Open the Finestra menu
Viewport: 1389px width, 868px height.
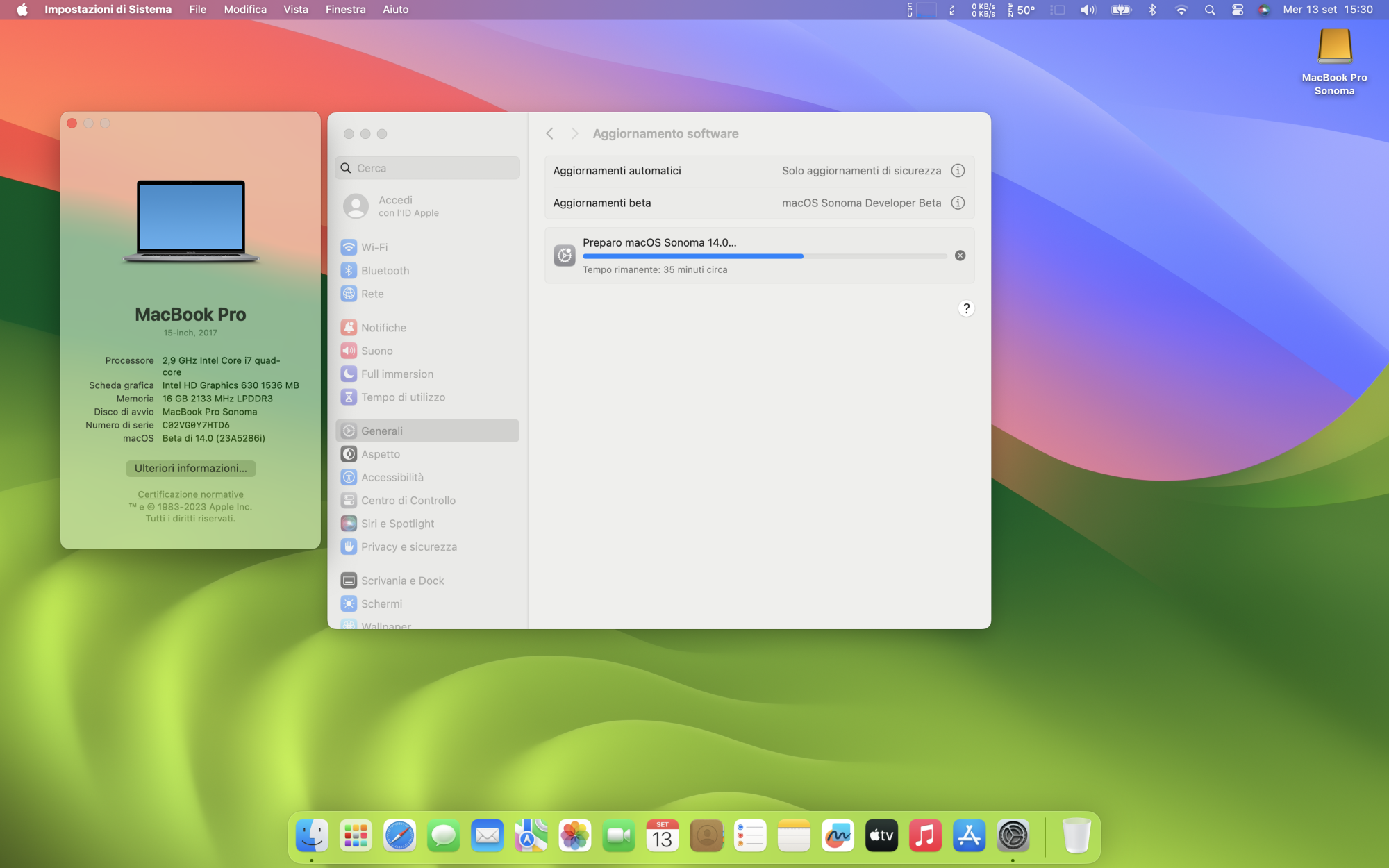[345, 10]
